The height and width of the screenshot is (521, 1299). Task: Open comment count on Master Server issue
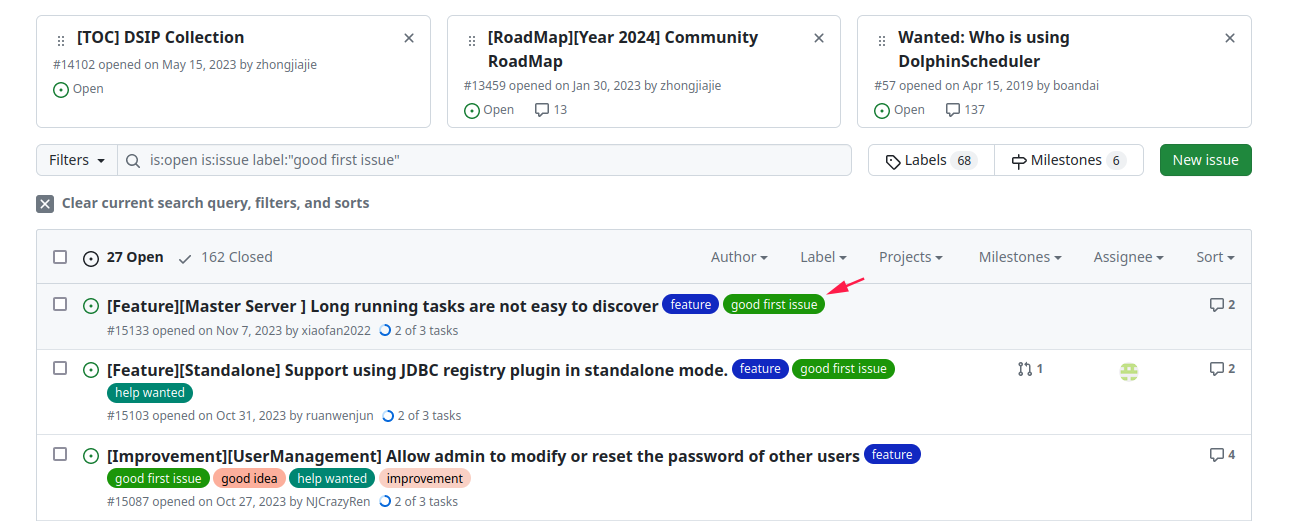[1222, 305]
